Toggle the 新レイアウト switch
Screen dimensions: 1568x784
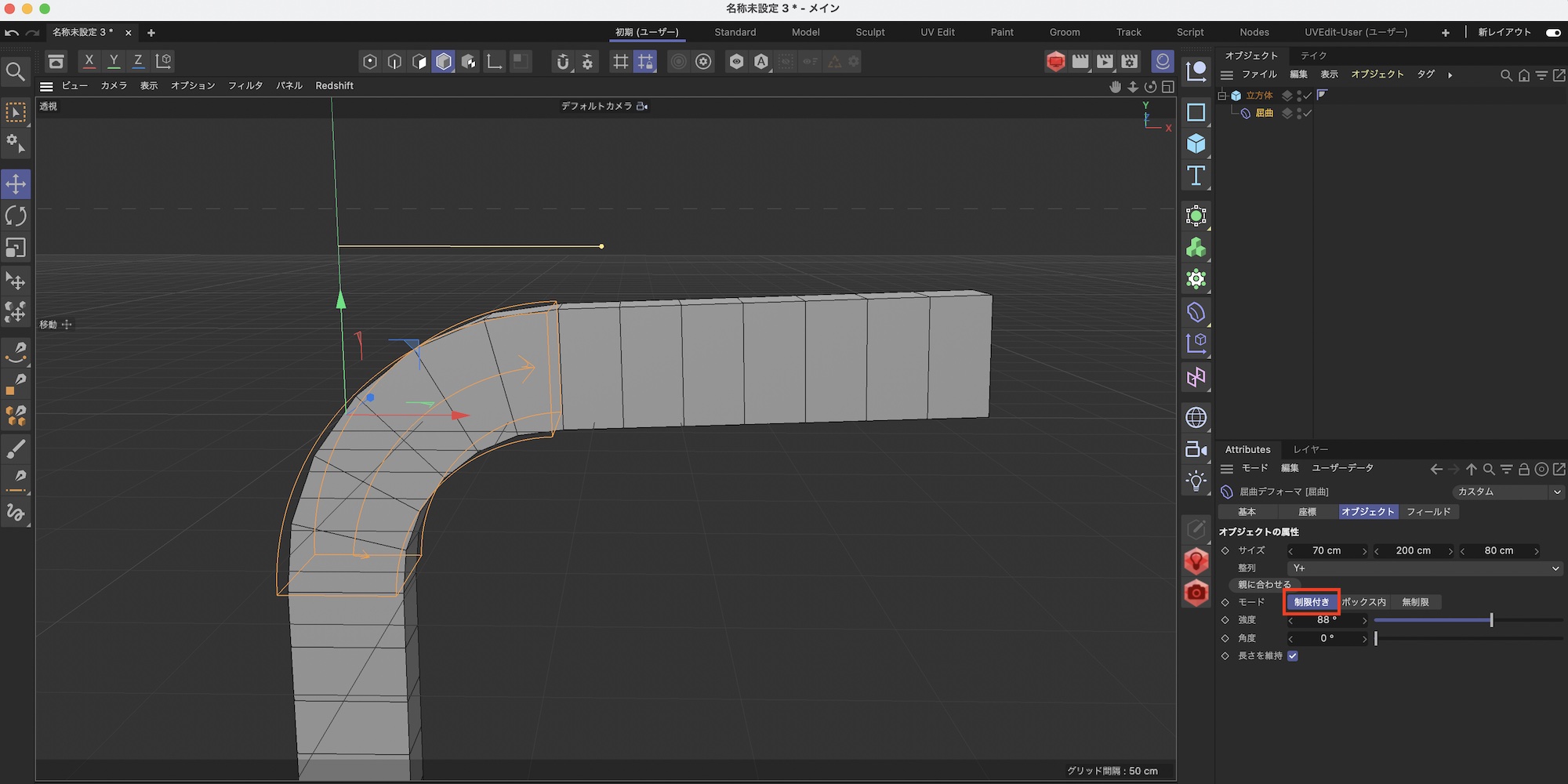pyautogui.click(x=1552, y=32)
